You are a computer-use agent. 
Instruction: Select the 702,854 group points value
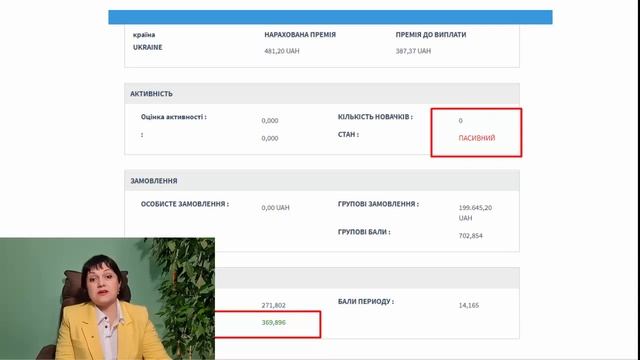(x=471, y=236)
